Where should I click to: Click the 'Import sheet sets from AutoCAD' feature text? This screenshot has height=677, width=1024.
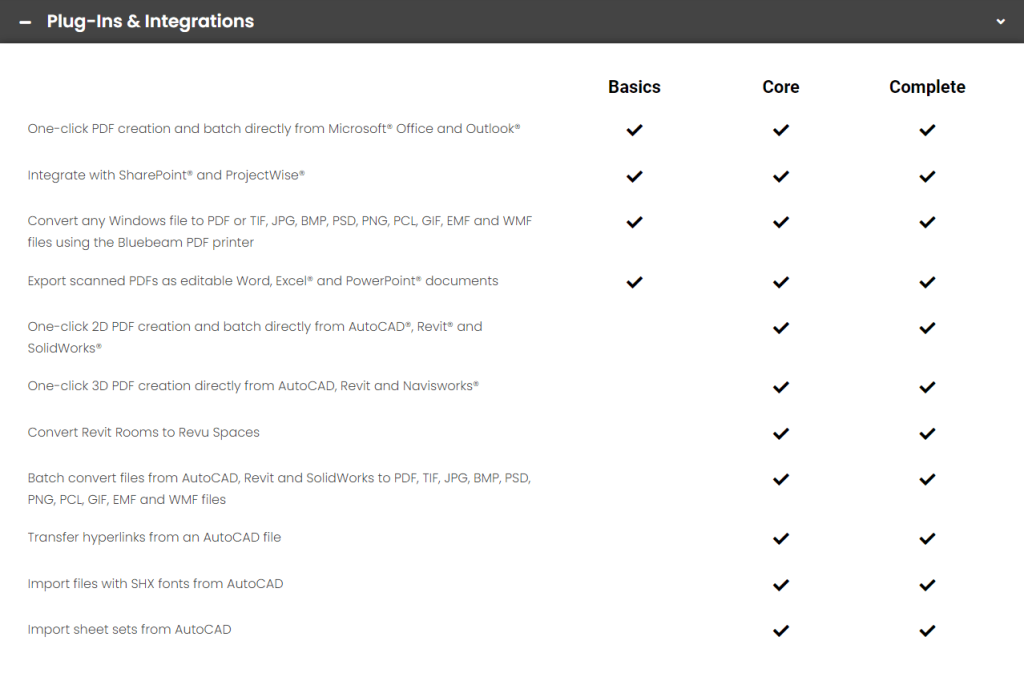[x=129, y=629]
